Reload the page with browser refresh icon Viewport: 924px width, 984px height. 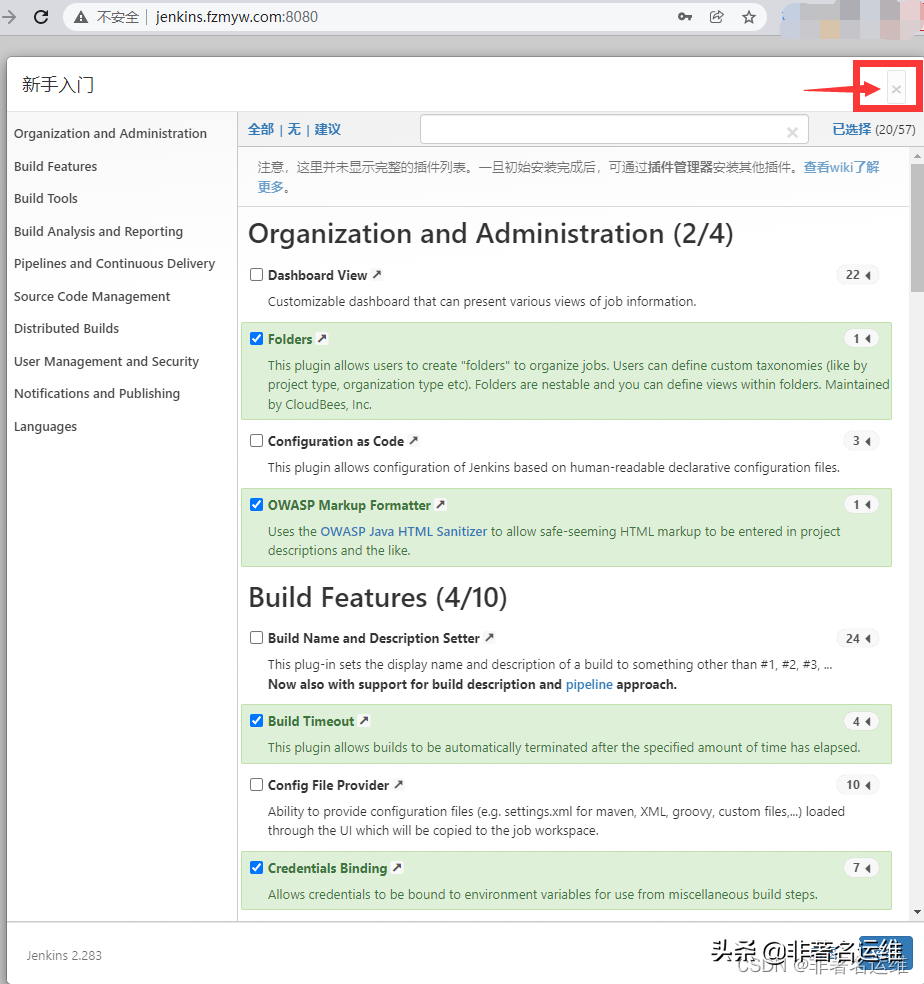pyautogui.click(x=41, y=17)
